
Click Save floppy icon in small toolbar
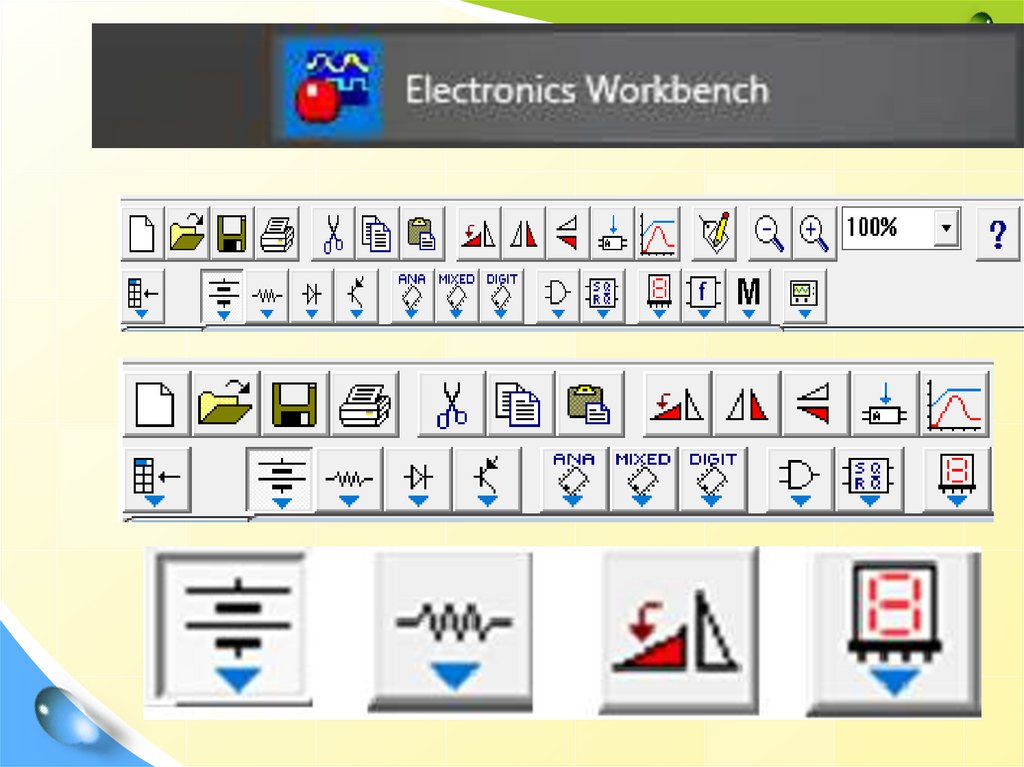232,233
